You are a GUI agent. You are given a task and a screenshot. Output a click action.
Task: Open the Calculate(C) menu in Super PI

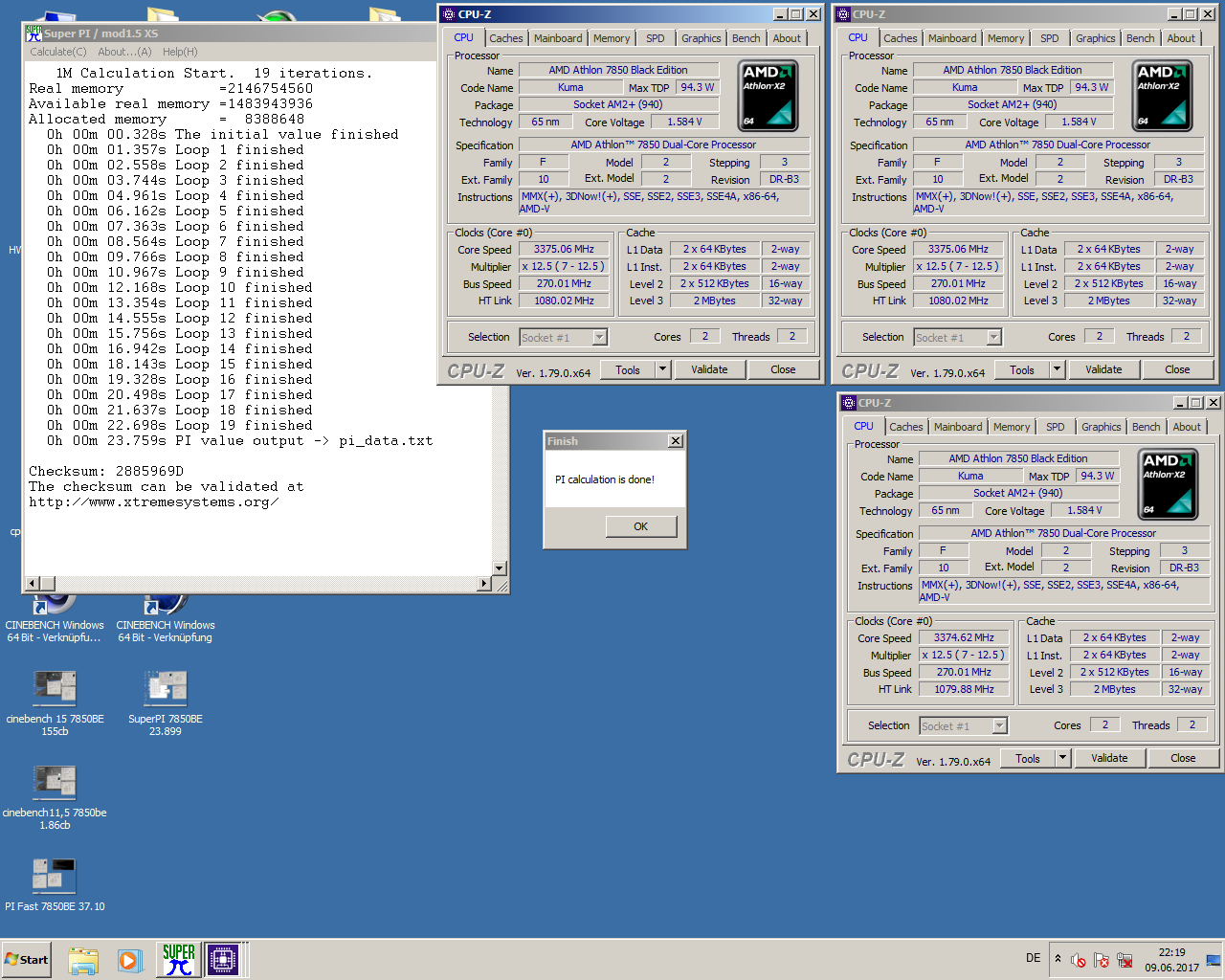pyautogui.click(x=58, y=52)
